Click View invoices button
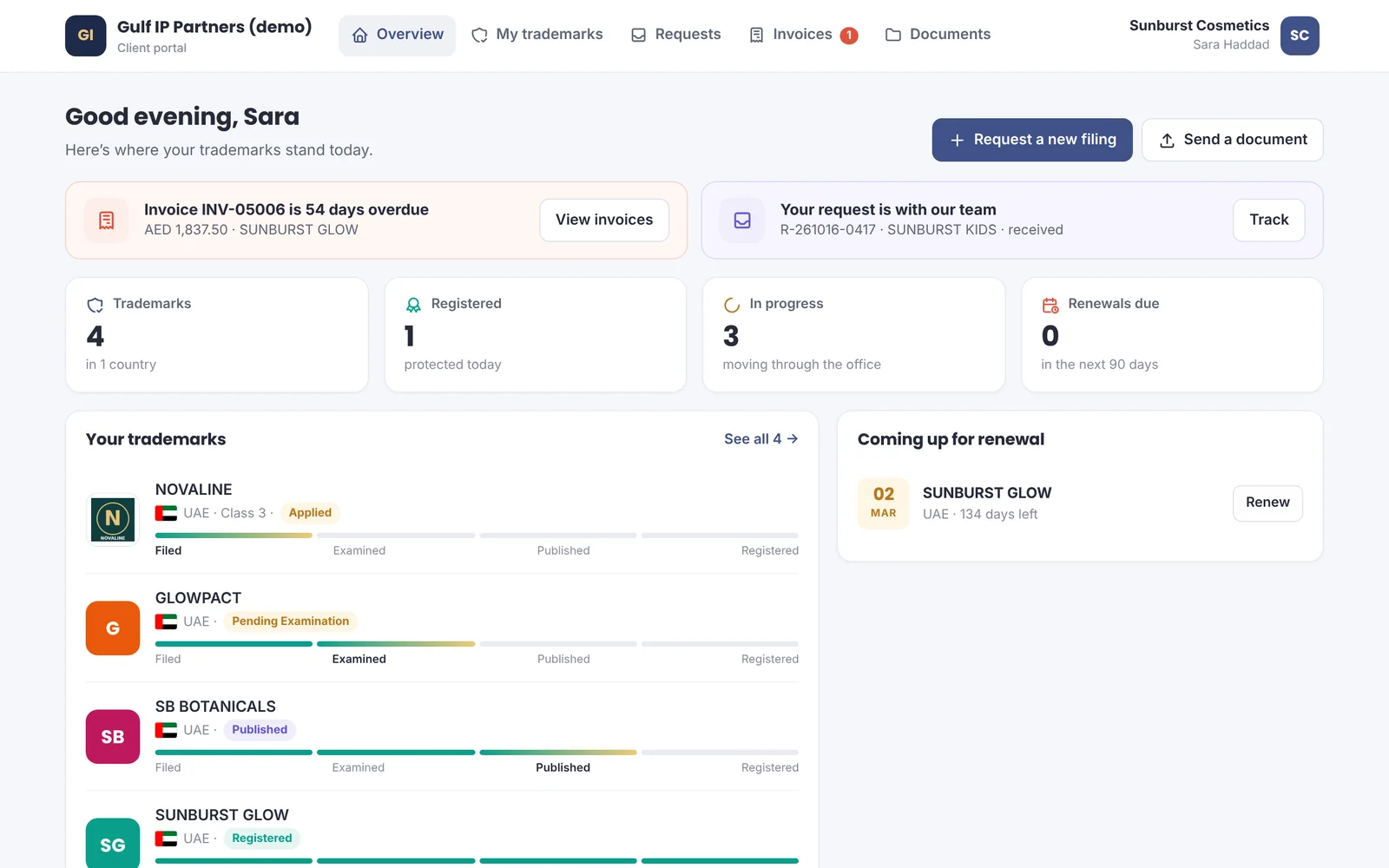This screenshot has height=868, width=1389. tap(604, 220)
